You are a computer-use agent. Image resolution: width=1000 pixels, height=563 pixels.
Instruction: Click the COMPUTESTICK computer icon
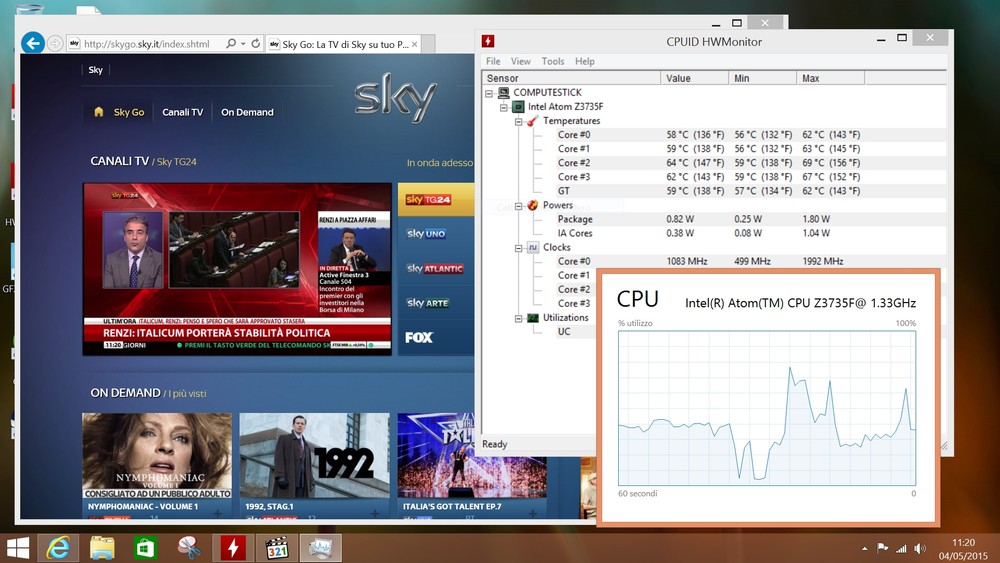pyautogui.click(x=504, y=92)
